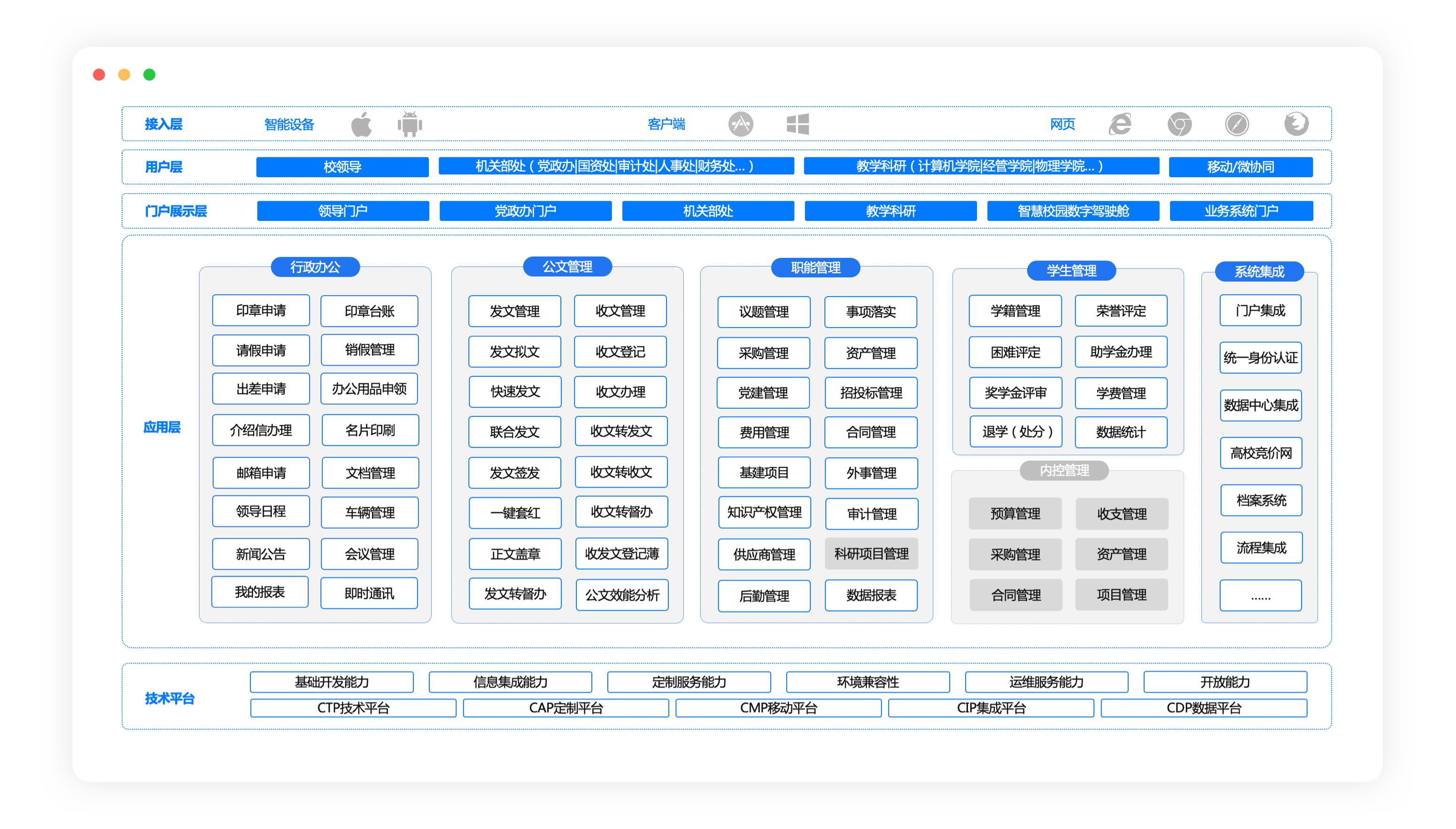Viewport: 1456px width, 829px height.
Task: Open the grey 科研项目管理 module
Action: (871, 554)
